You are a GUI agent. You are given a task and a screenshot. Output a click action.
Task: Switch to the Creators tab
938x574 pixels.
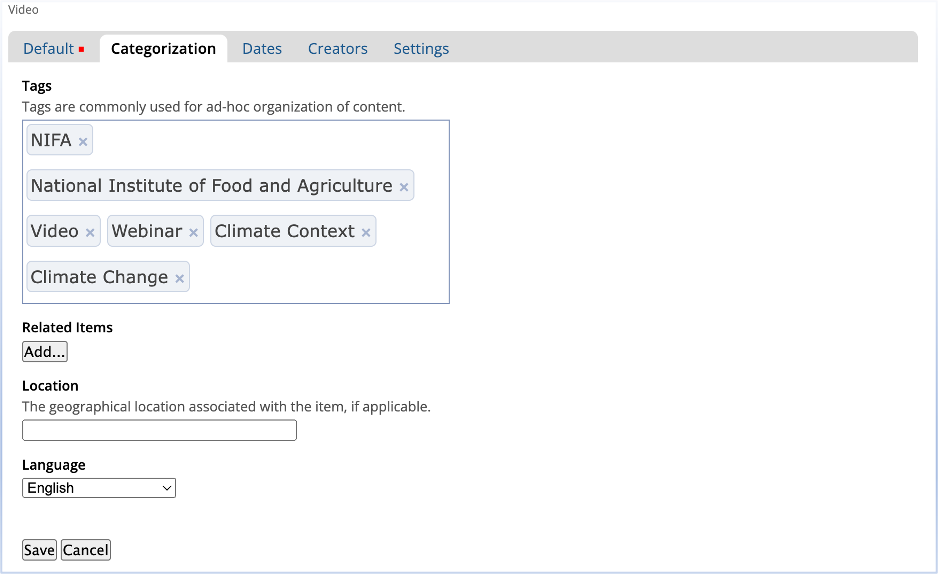tap(338, 48)
